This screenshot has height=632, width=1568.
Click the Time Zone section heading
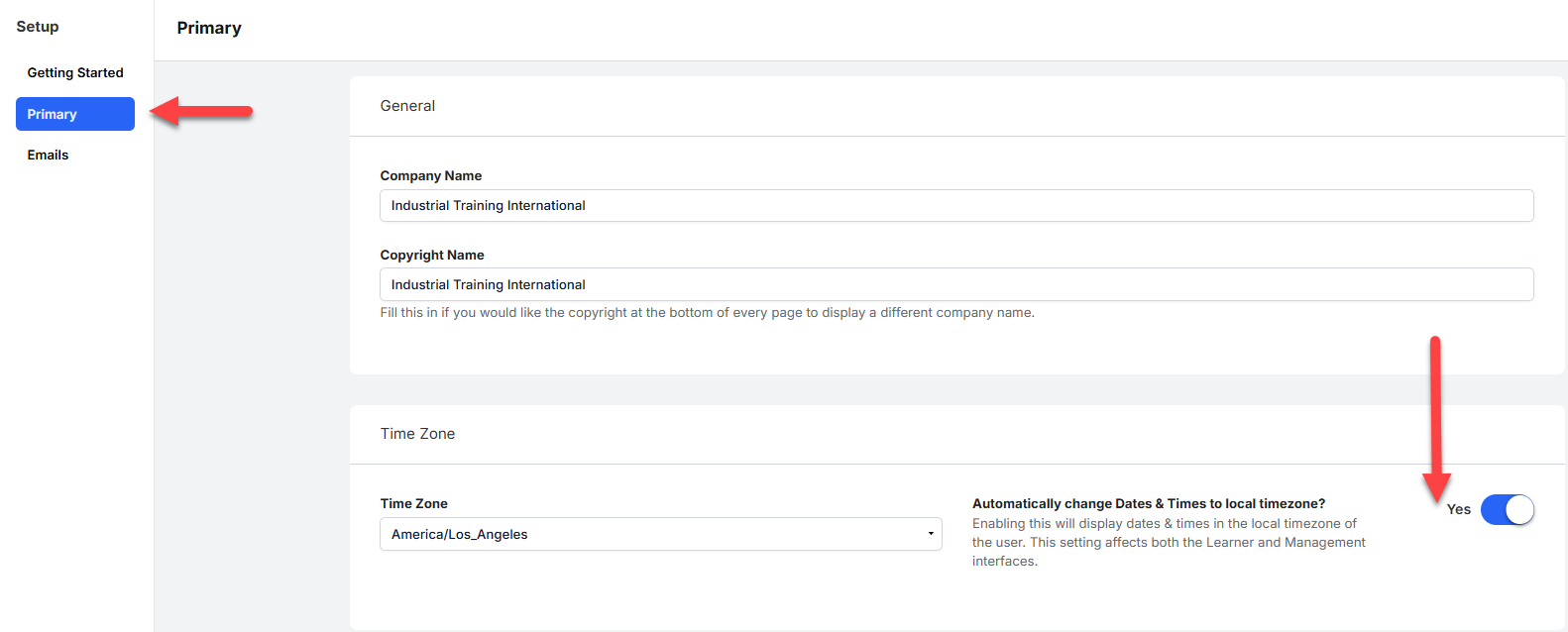417,434
